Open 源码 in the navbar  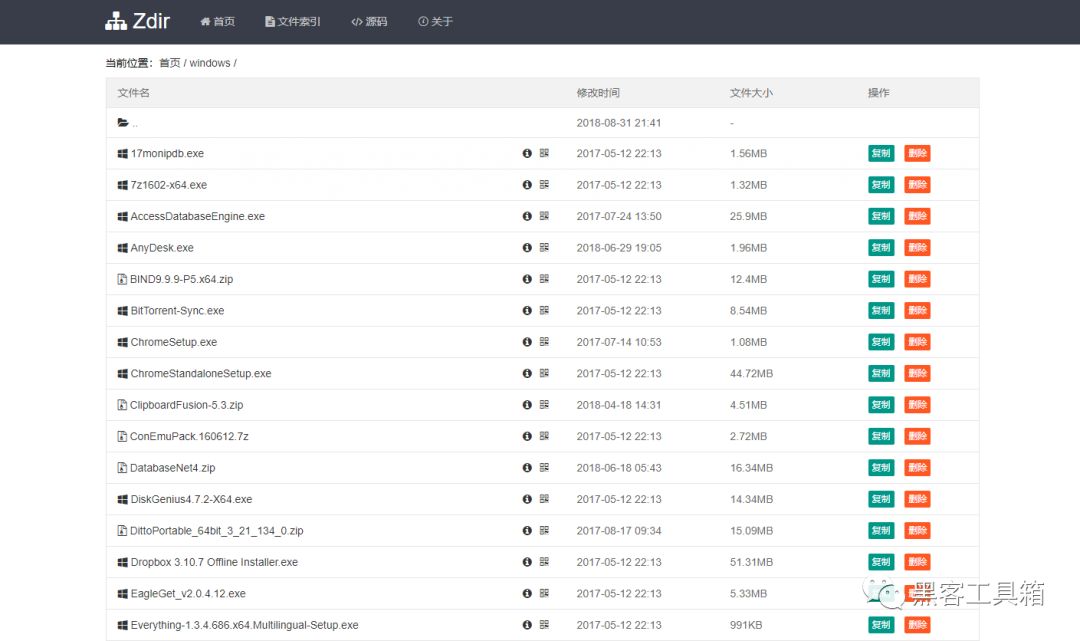point(369,22)
